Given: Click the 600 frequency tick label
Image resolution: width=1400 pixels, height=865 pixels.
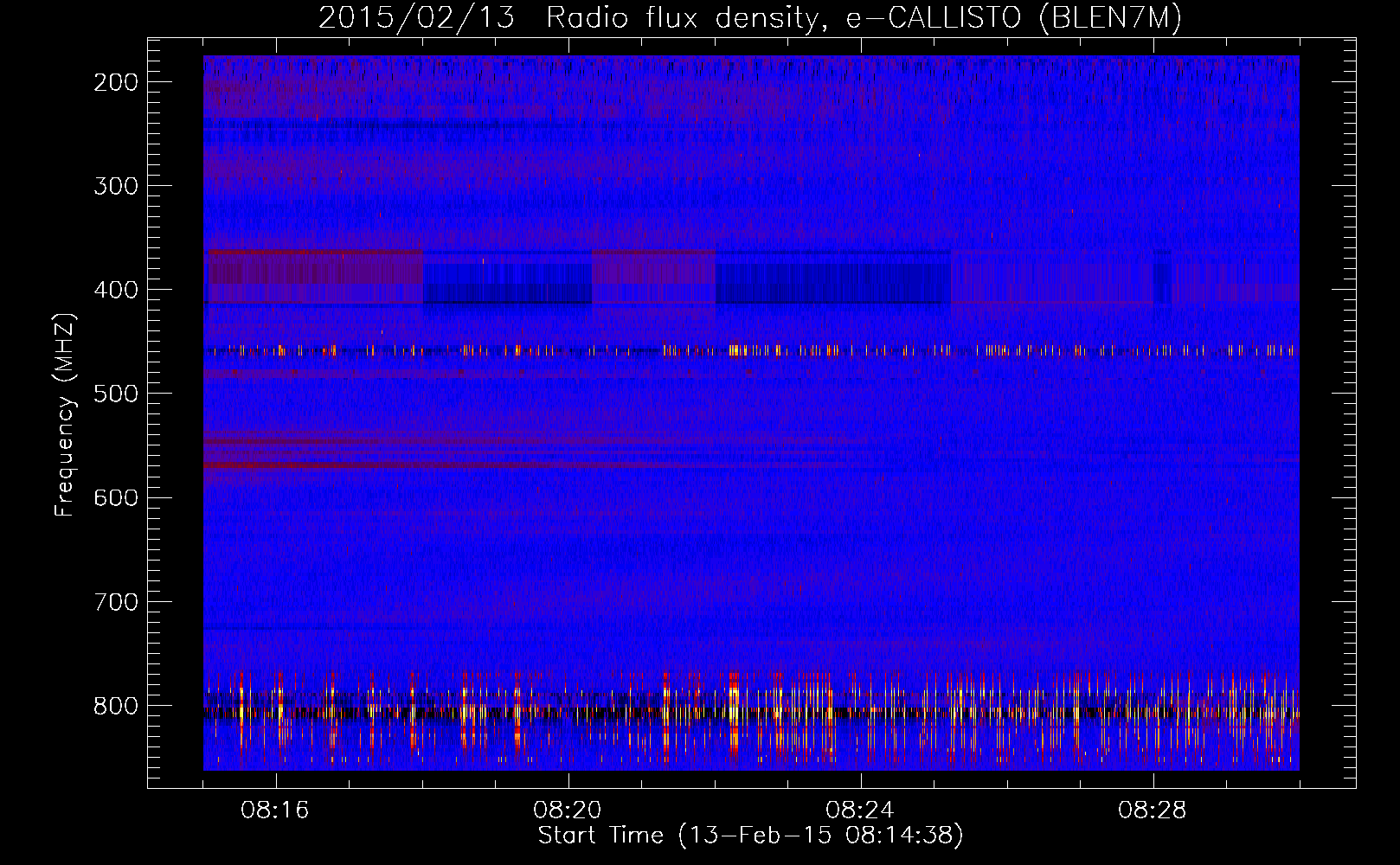Looking at the screenshot, I should [116, 497].
